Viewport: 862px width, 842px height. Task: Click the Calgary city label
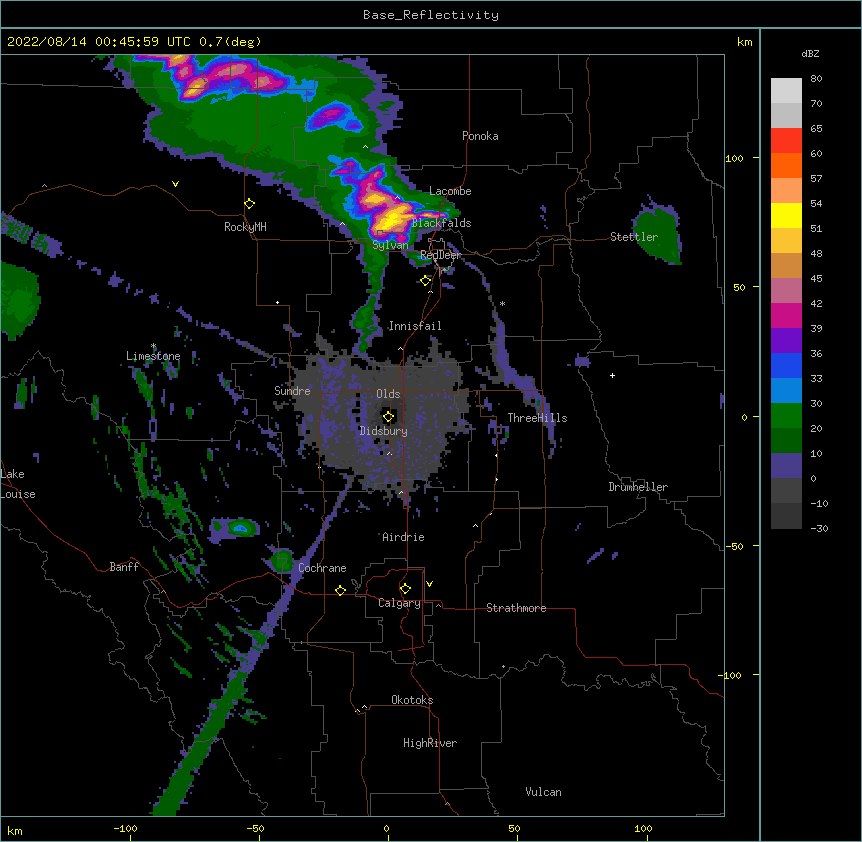point(399,603)
